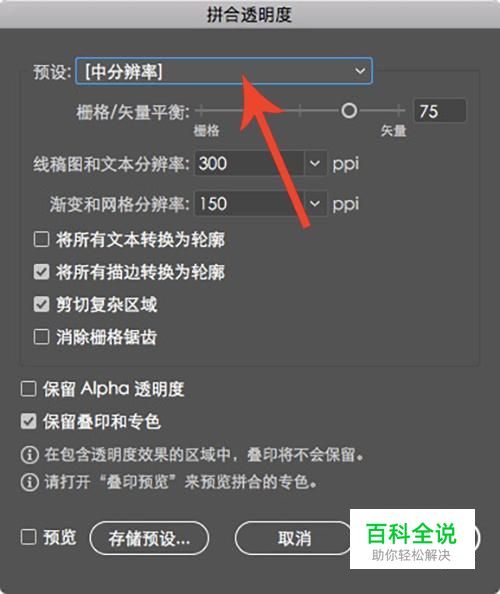Screen dimensions: 500x594
Task: Click the 300 ppi resolution field
Action: pyautogui.click(x=249, y=163)
